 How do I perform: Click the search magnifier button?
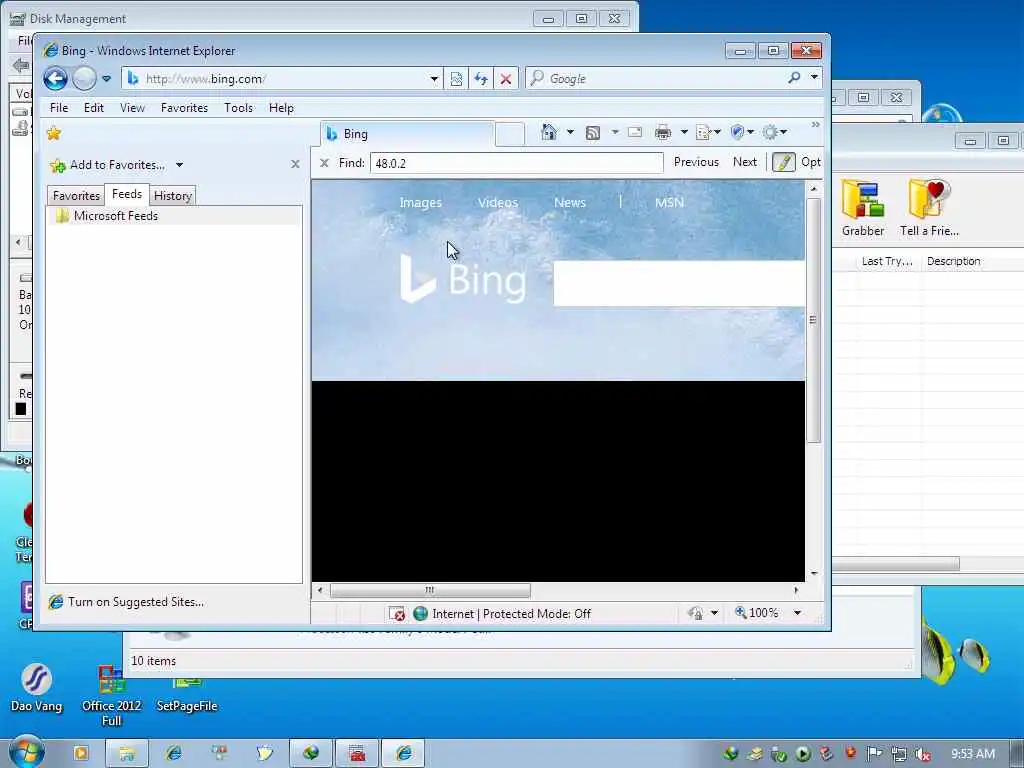794,78
